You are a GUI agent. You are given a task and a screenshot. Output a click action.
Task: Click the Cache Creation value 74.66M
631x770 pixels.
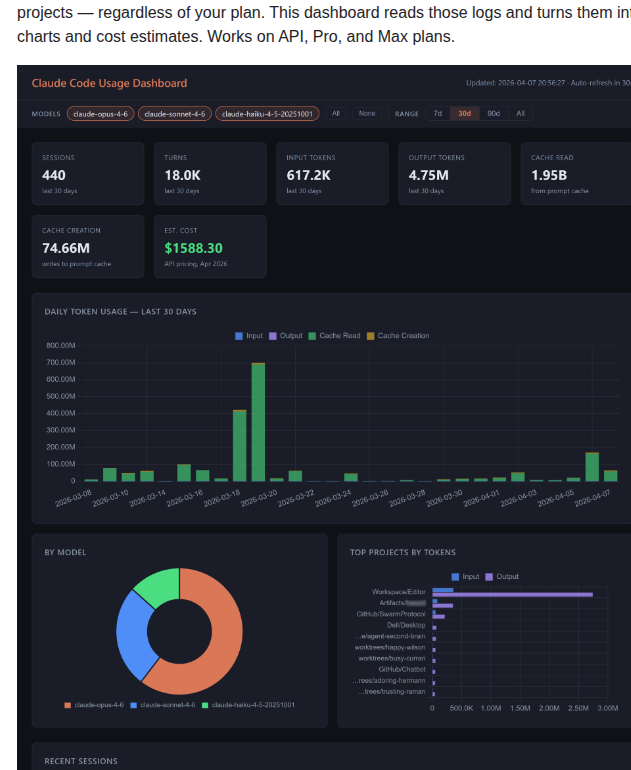point(66,248)
